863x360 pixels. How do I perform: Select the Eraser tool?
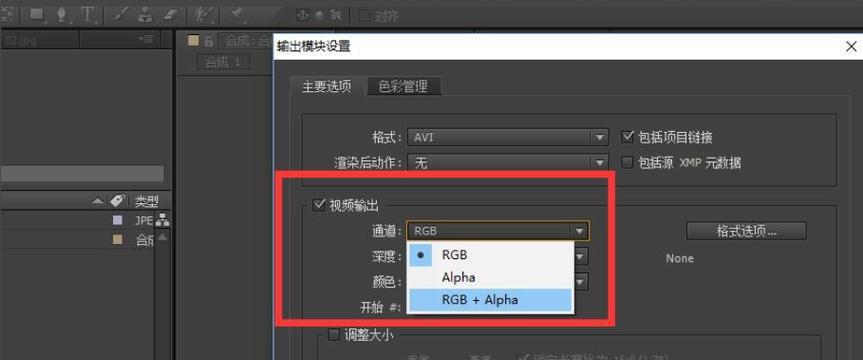point(172,15)
